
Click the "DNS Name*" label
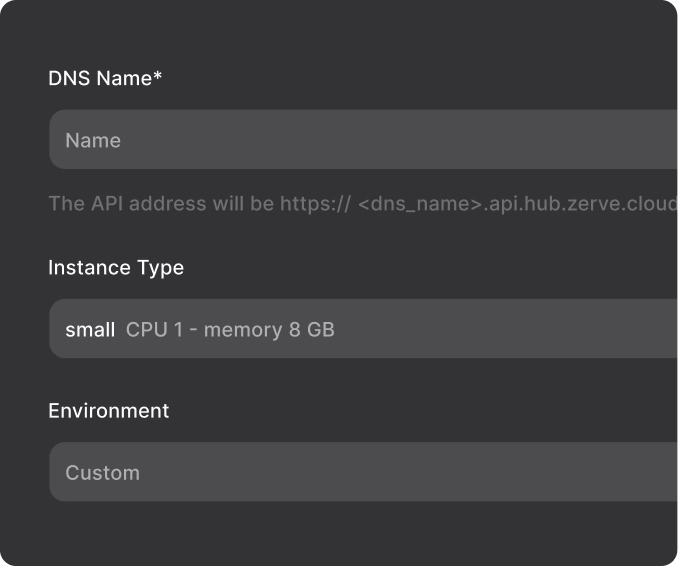click(105, 78)
